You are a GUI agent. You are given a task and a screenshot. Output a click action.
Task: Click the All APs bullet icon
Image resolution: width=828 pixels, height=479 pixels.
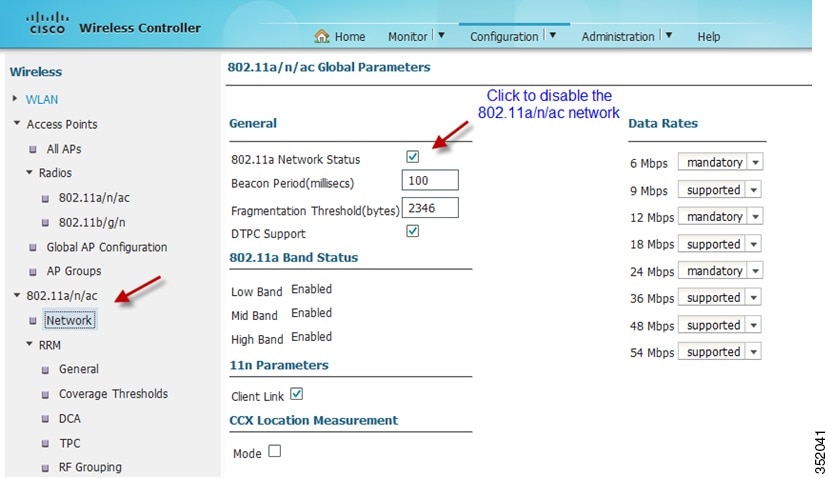tap(33, 149)
